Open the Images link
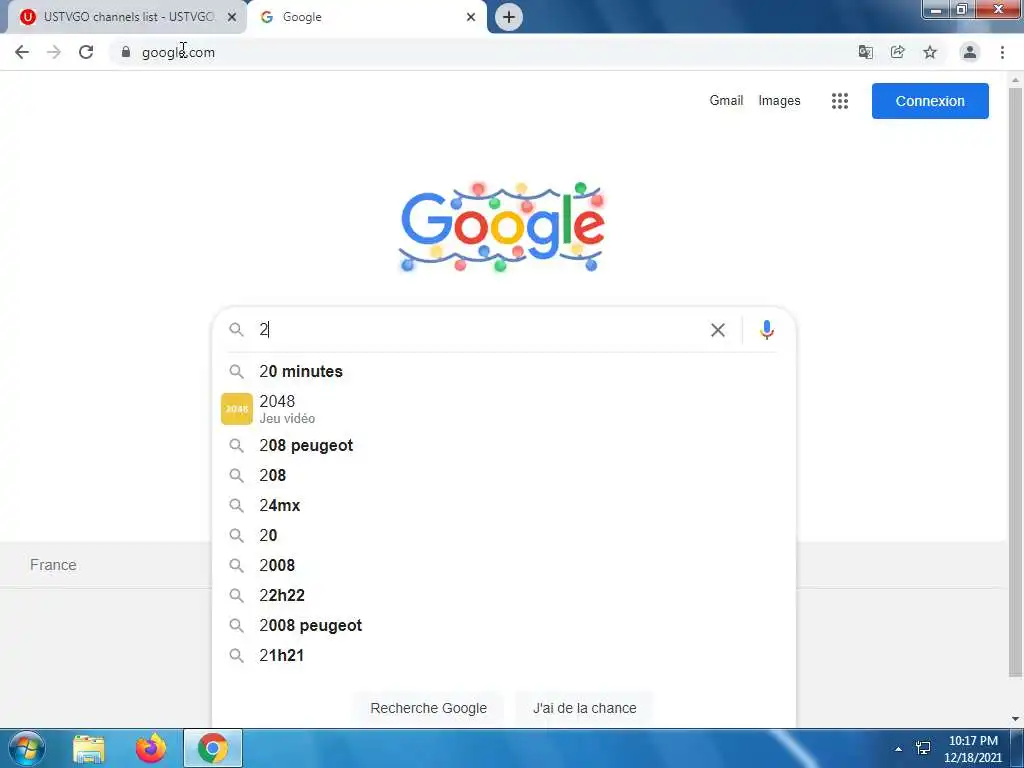Image resolution: width=1024 pixels, height=768 pixels. coord(779,101)
